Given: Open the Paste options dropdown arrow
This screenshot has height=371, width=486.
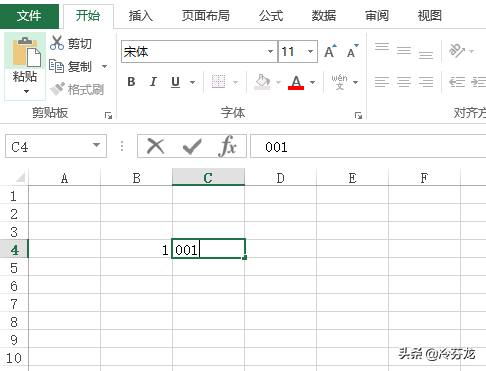Looking at the screenshot, I should (x=26, y=91).
